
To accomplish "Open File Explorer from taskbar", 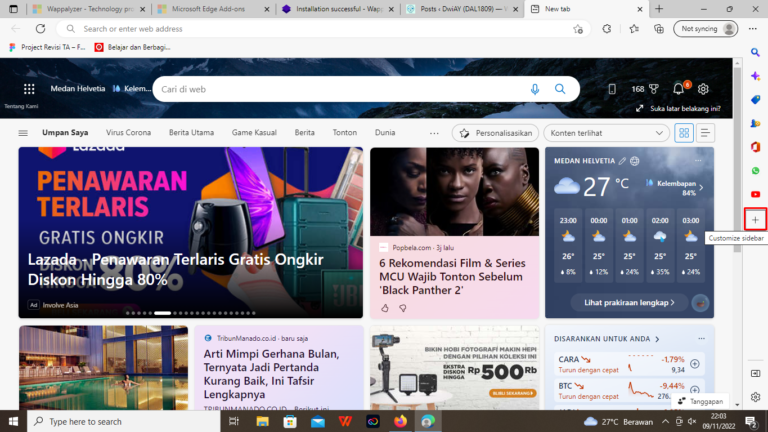I will coord(263,421).
